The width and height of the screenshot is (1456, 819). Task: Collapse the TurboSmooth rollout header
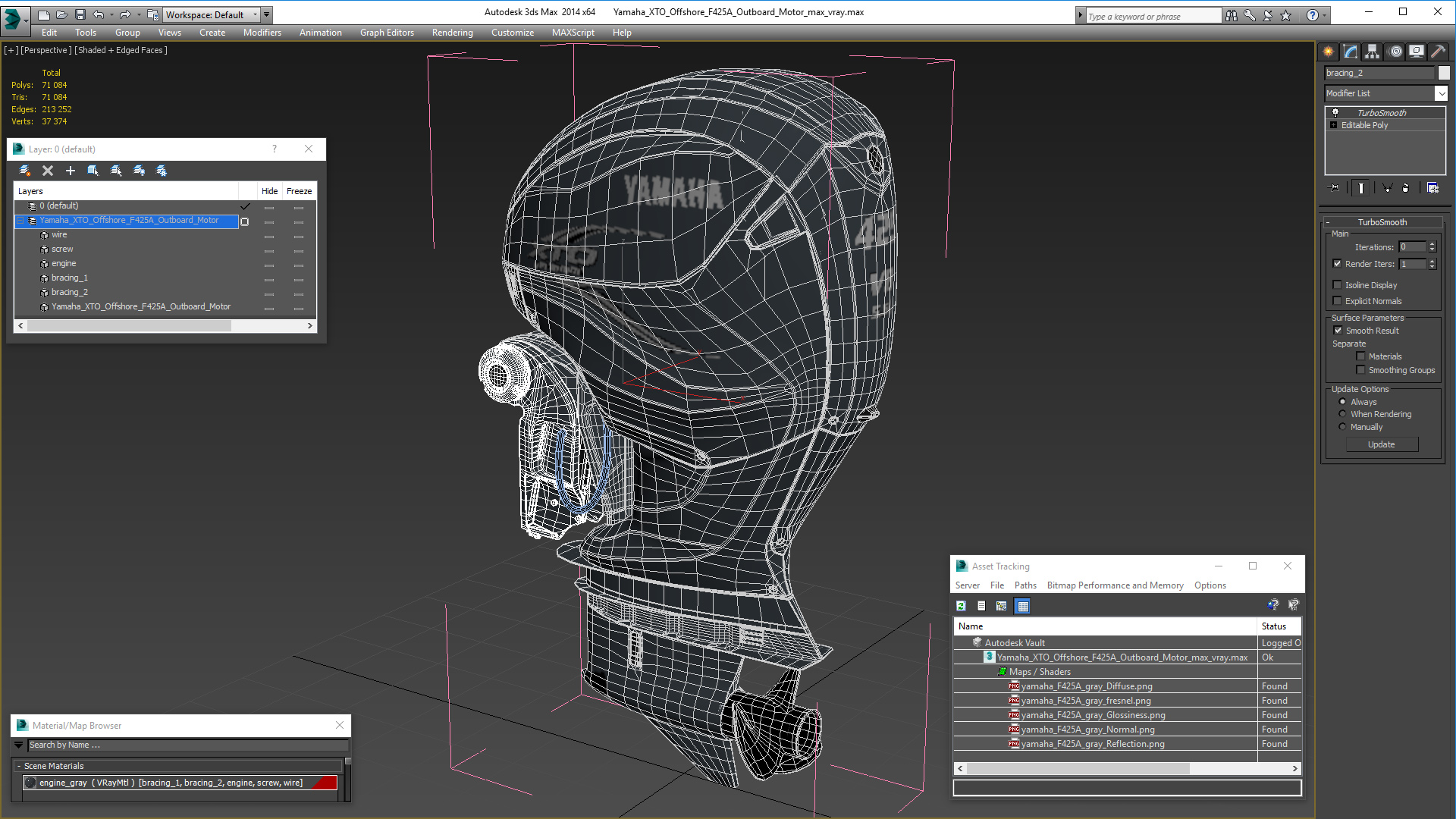point(1382,222)
